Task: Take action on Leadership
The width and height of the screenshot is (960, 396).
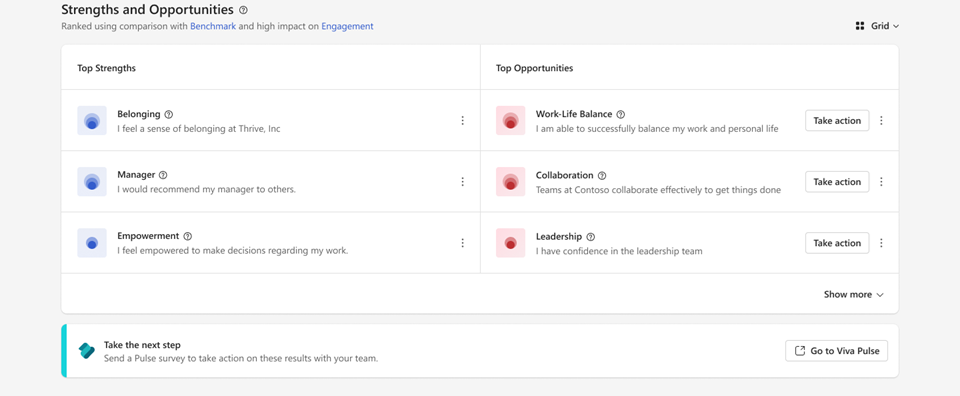Action: (837, 243)
